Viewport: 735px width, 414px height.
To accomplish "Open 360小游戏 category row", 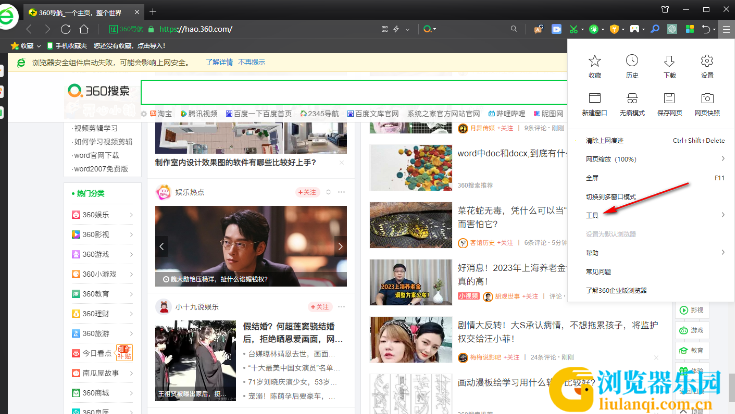I will coord(102,274).
